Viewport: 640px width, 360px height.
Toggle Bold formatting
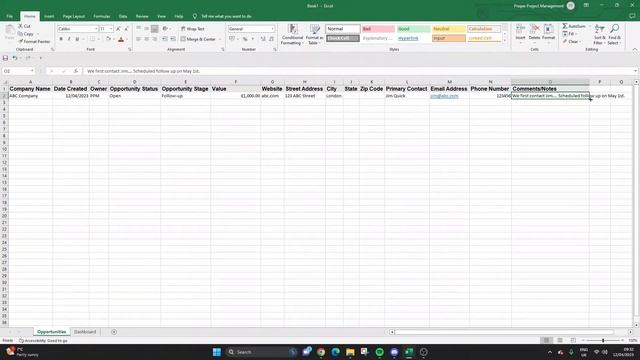61,39
